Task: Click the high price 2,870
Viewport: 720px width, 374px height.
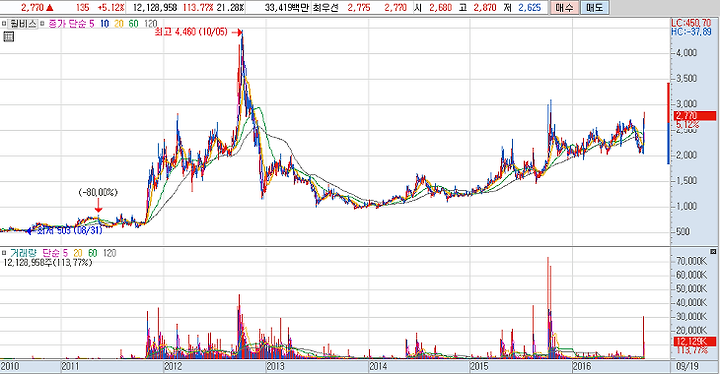Action: pyautogui.click(x=485, y=7)
